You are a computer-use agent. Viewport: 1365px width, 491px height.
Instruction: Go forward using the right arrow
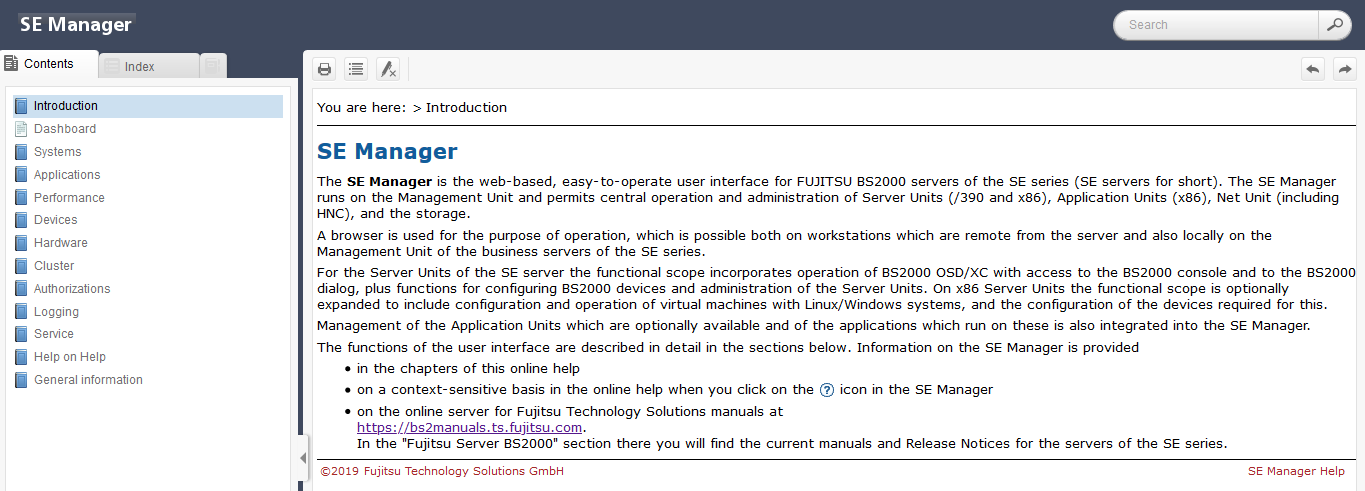click(x=1345, y=69)
